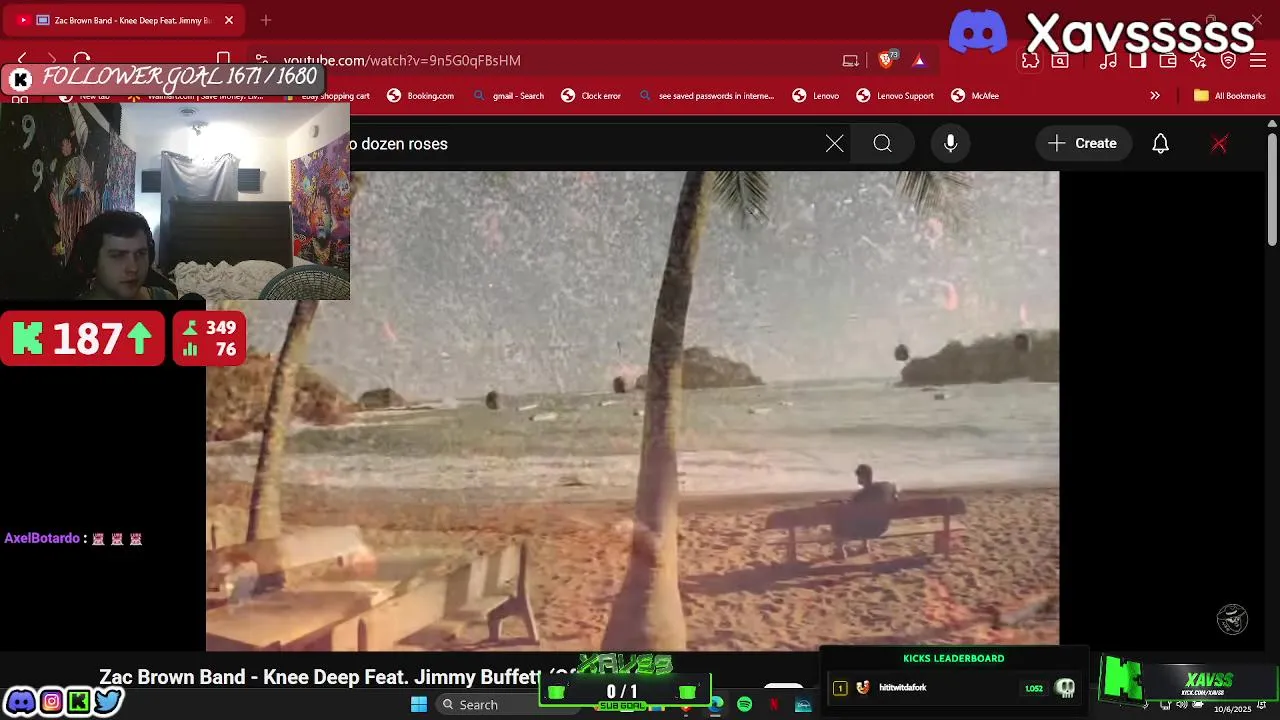Open the Brave music playlist icon
1280x720 pixels.
1108,61
